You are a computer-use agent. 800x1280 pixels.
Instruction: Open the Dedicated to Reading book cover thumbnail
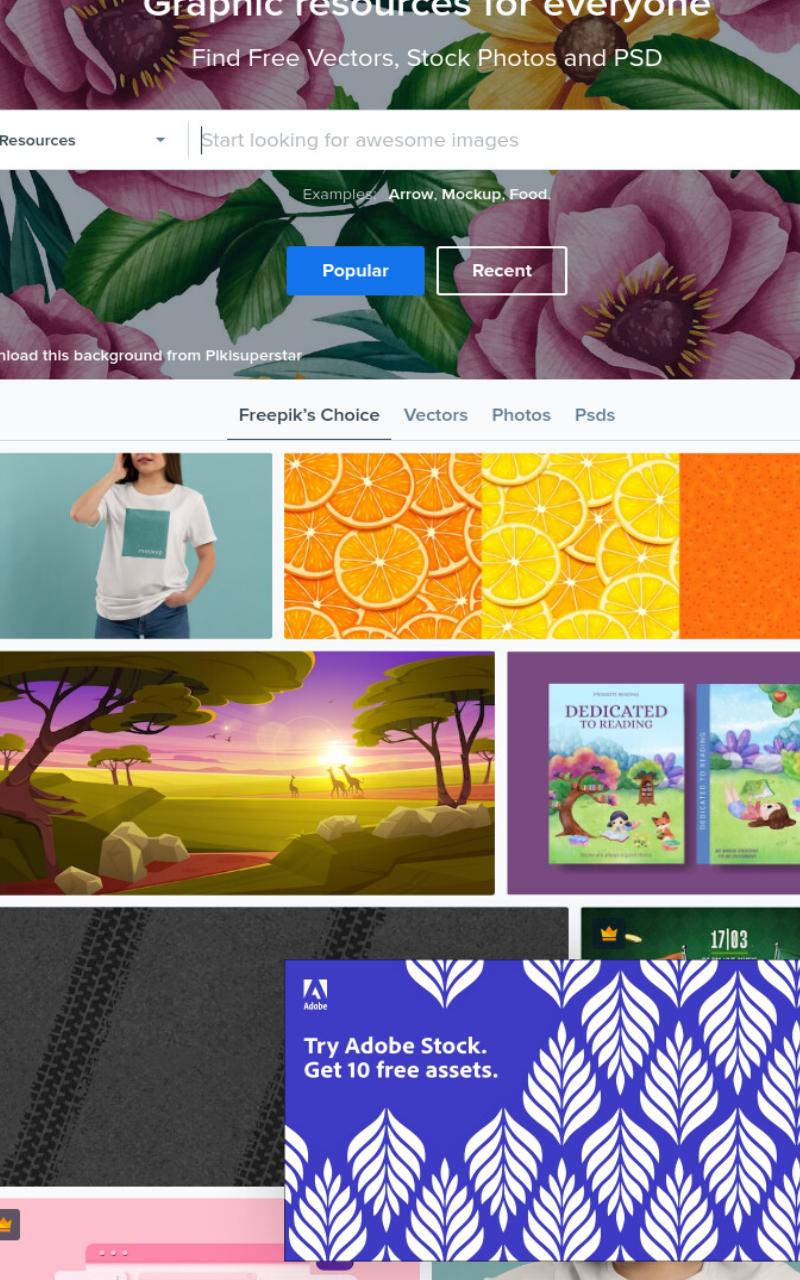[x=654, y=773]
